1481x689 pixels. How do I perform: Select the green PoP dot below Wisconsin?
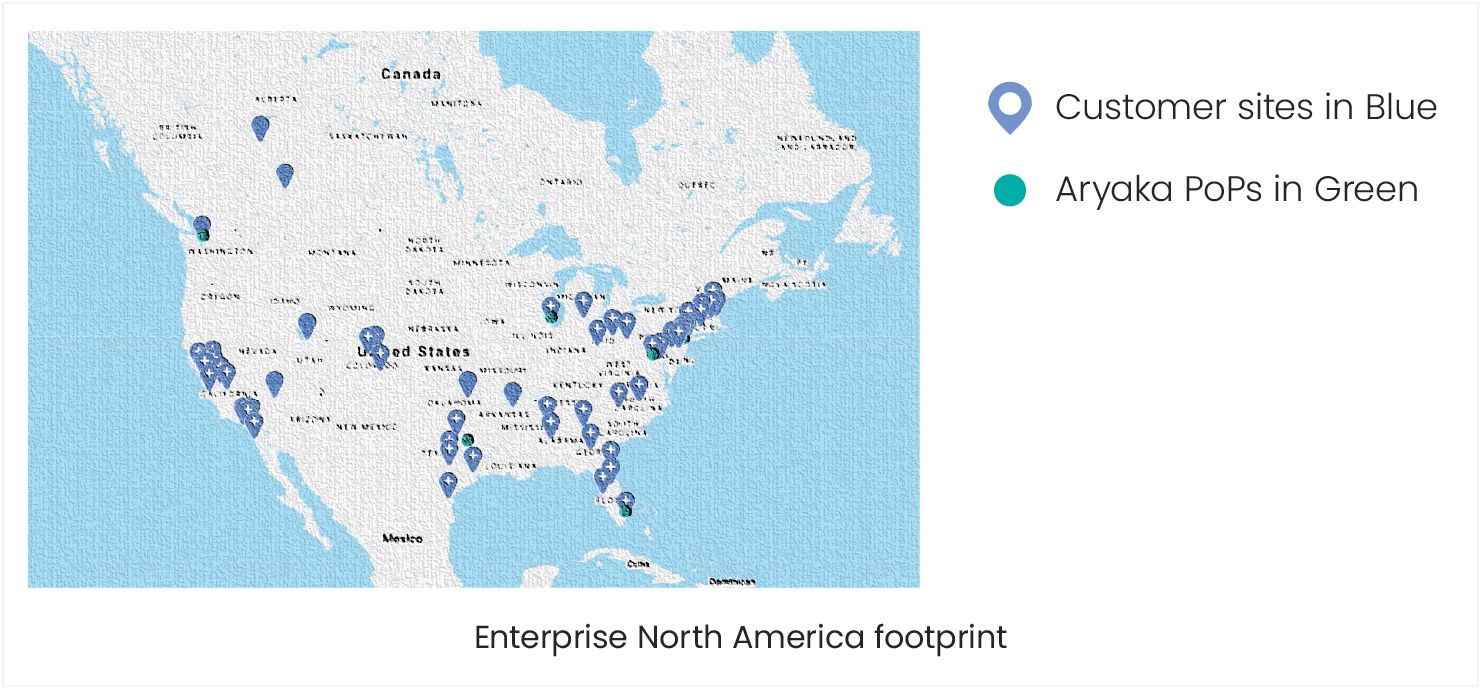point(551,317)
